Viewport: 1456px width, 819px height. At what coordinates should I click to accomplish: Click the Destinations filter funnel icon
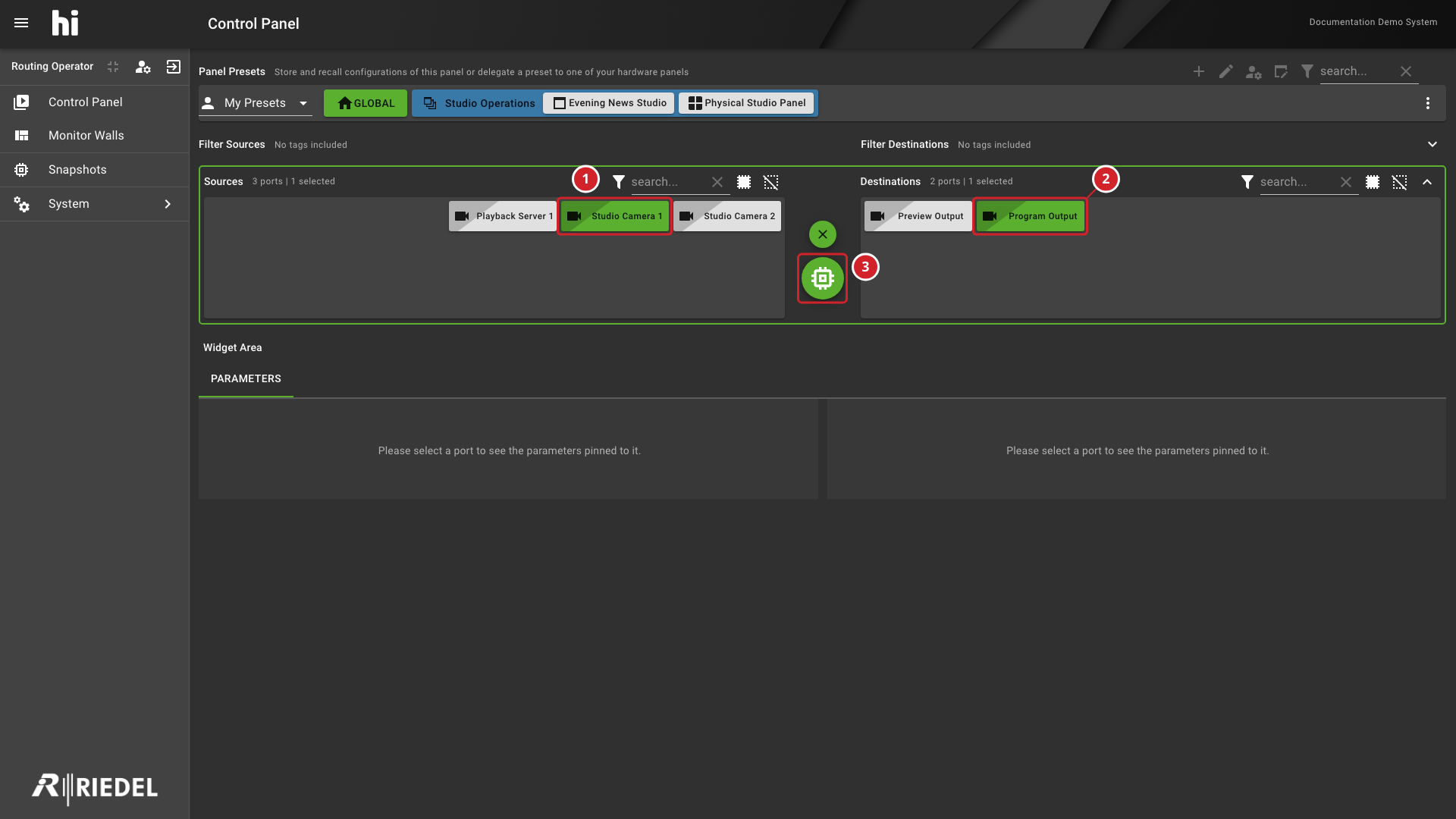click(1247, 182)
